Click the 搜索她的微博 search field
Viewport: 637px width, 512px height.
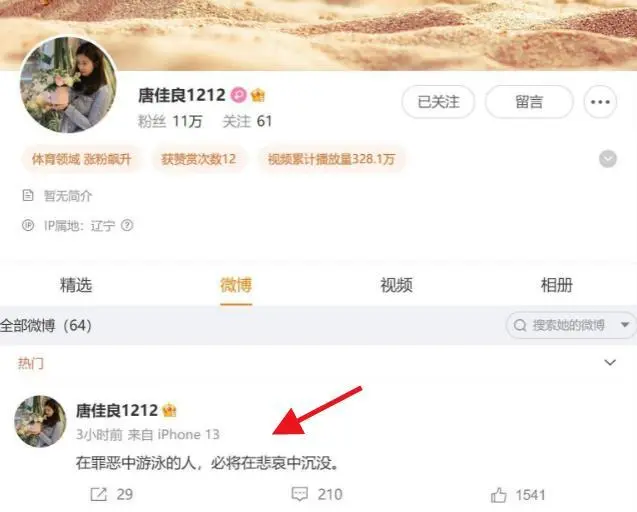pyautogui.click(x=568, y=325)
